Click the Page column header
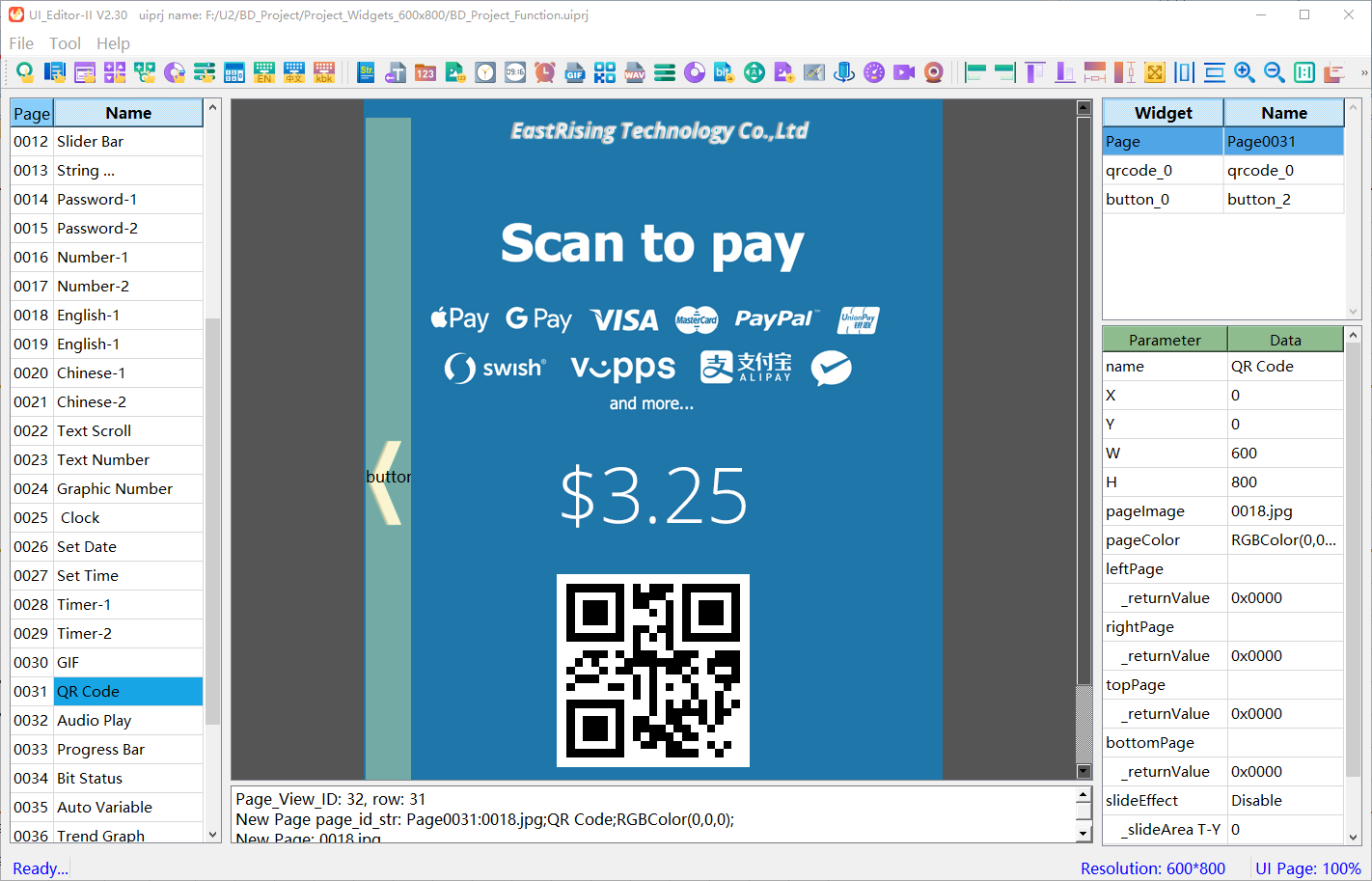The image size is (1372, 881). (x=32, y=113)
